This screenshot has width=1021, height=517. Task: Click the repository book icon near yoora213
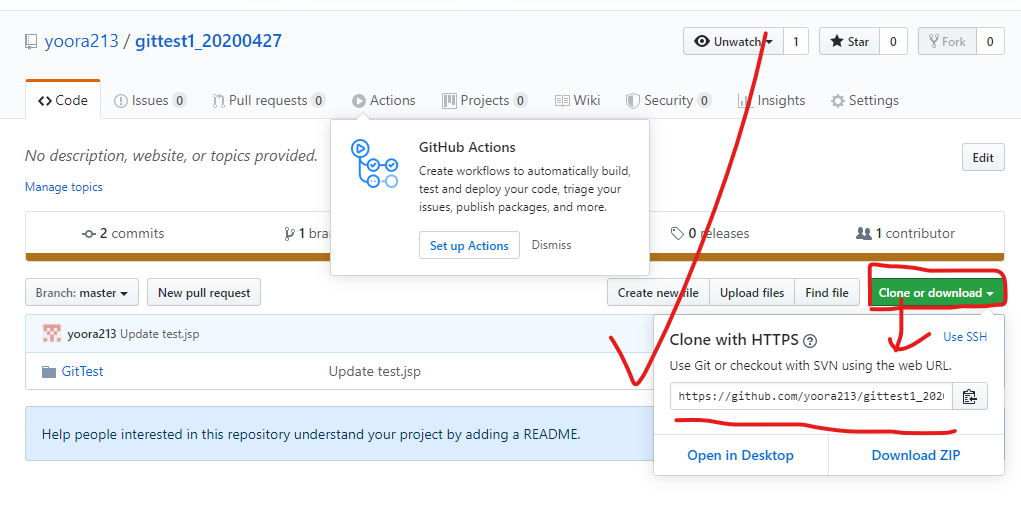coord(31,42)
